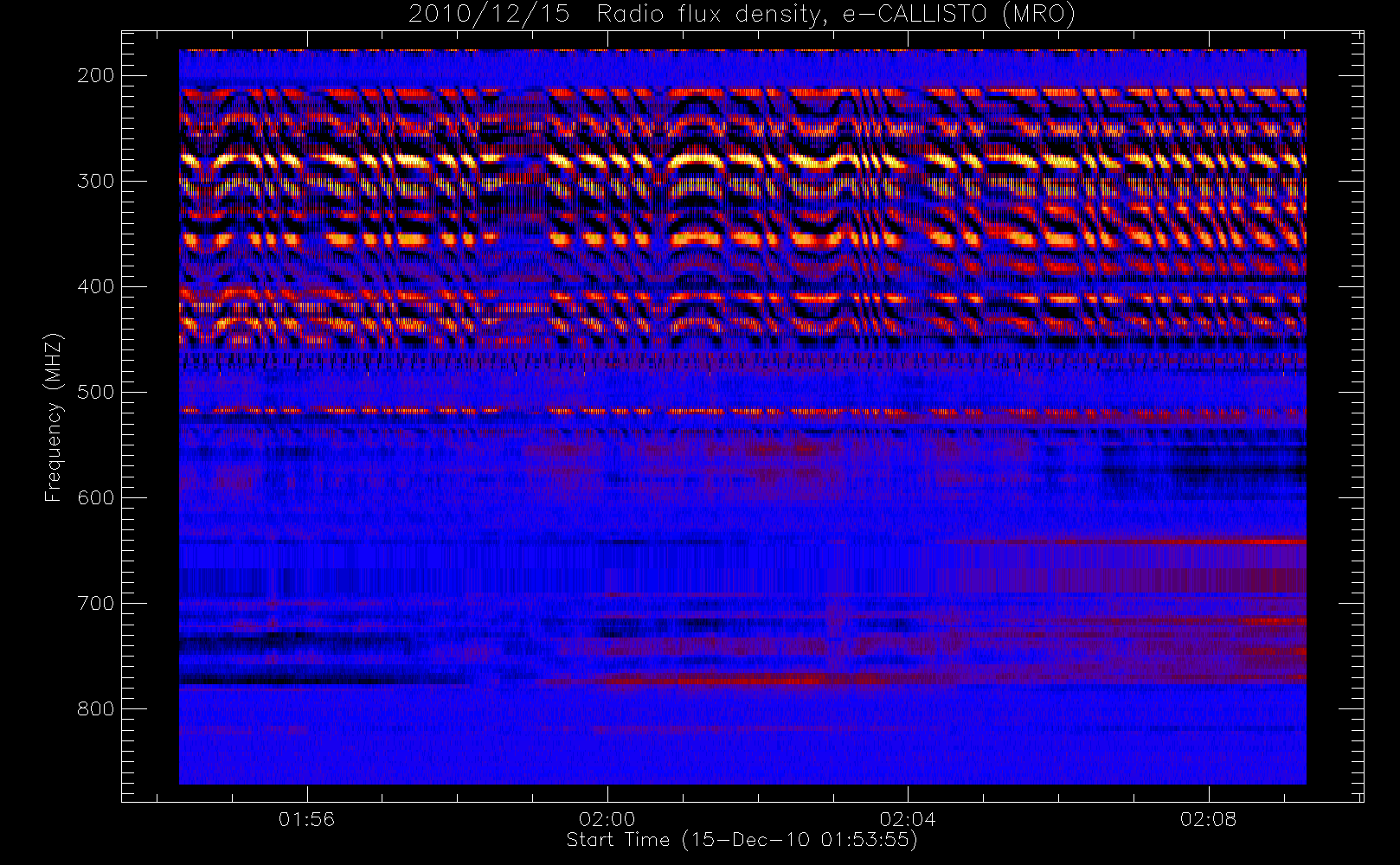
Task: Click the 600 frequency tick label
Action: click(x=95, y=497)
